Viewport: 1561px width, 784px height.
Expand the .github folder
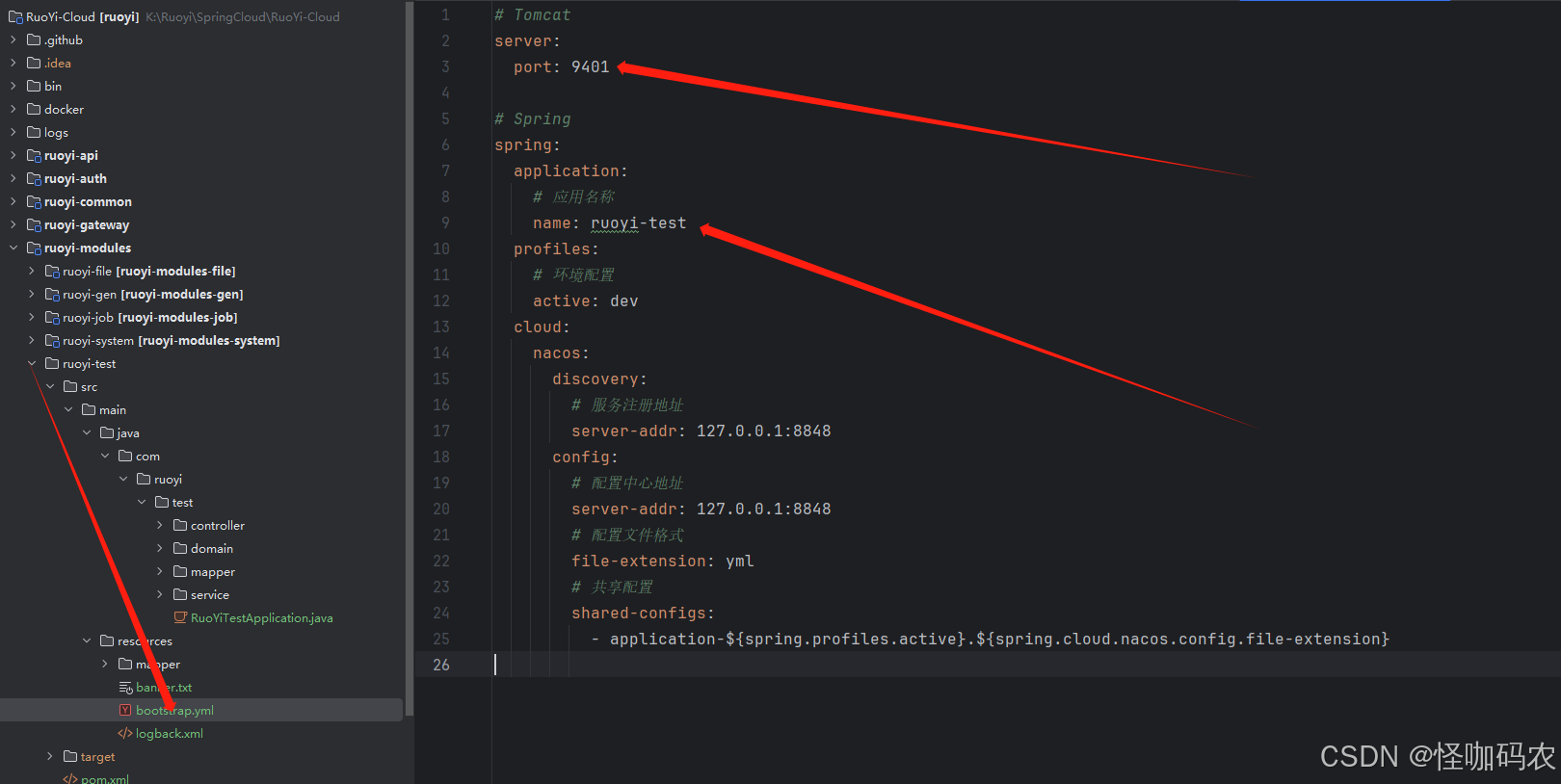pos(13,39)
